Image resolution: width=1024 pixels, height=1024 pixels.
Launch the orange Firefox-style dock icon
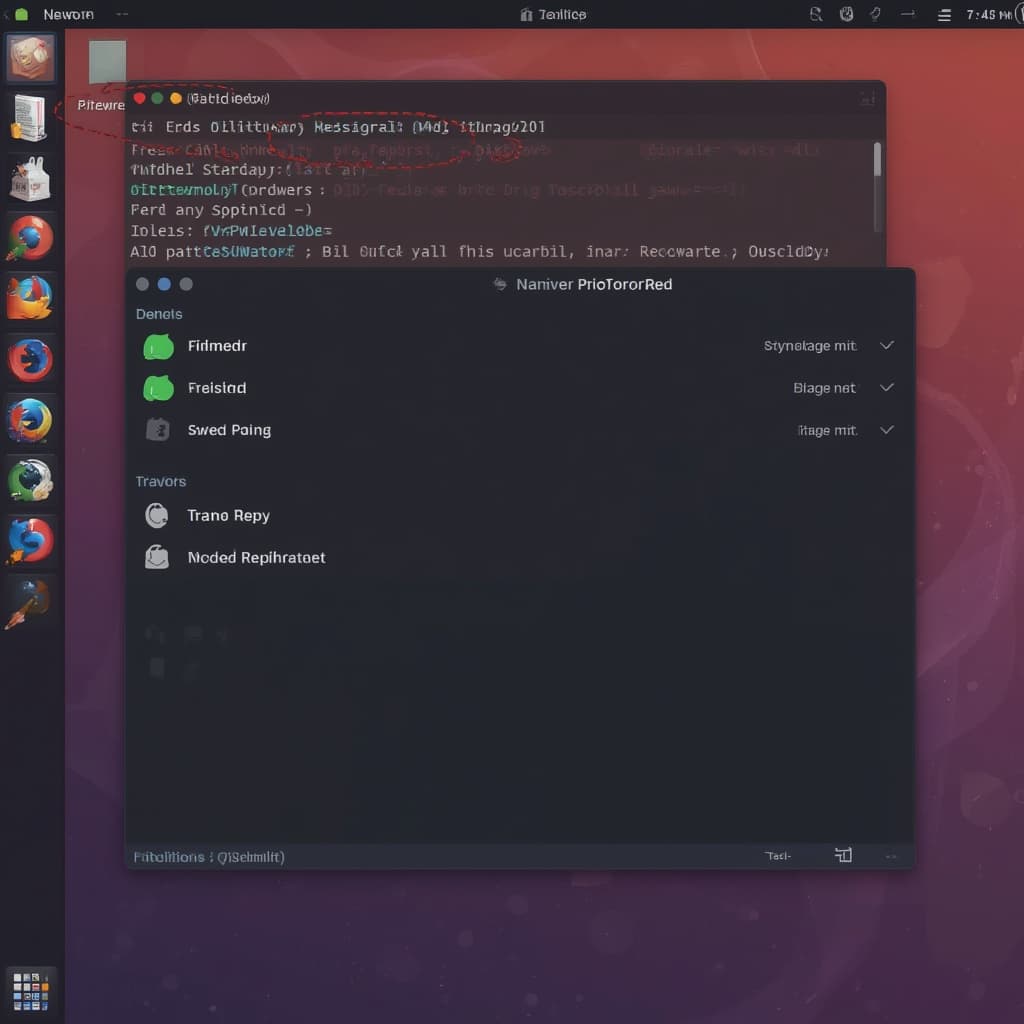pos(29,298)
